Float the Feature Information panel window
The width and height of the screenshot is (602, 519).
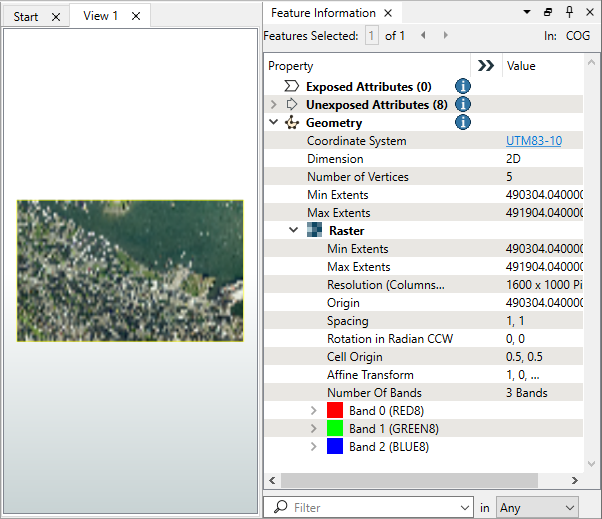(x=548, y=13)
